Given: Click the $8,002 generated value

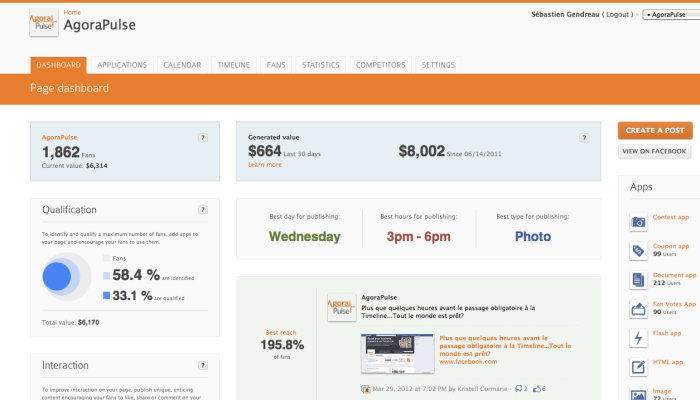Looking at the screenshot, I should coord(422,151).
